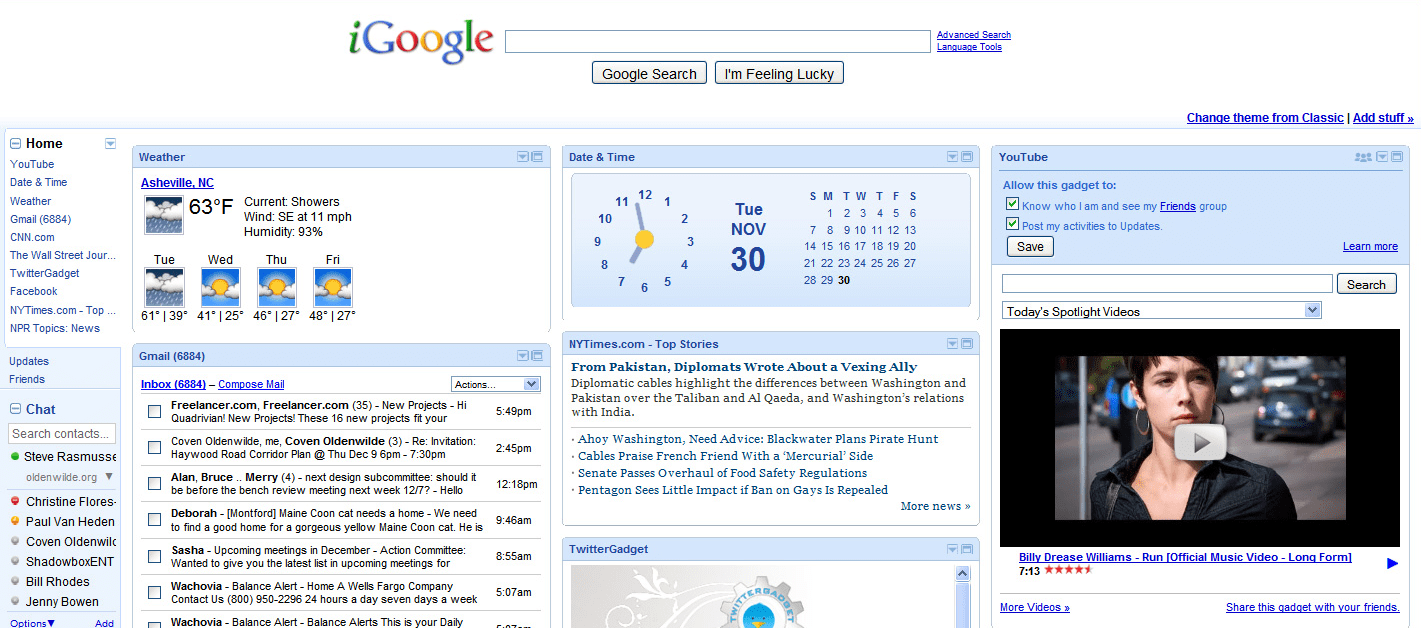The image size is (1421, 628).
Task: Click the next video blue arrow
Action: pyautogui.click(x=1392, y=564)
